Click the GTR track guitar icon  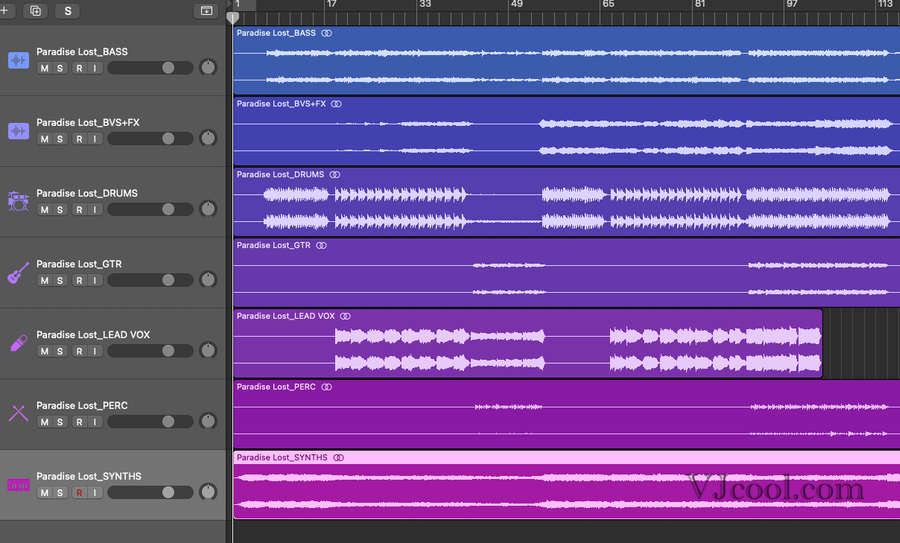coord(18,272)
